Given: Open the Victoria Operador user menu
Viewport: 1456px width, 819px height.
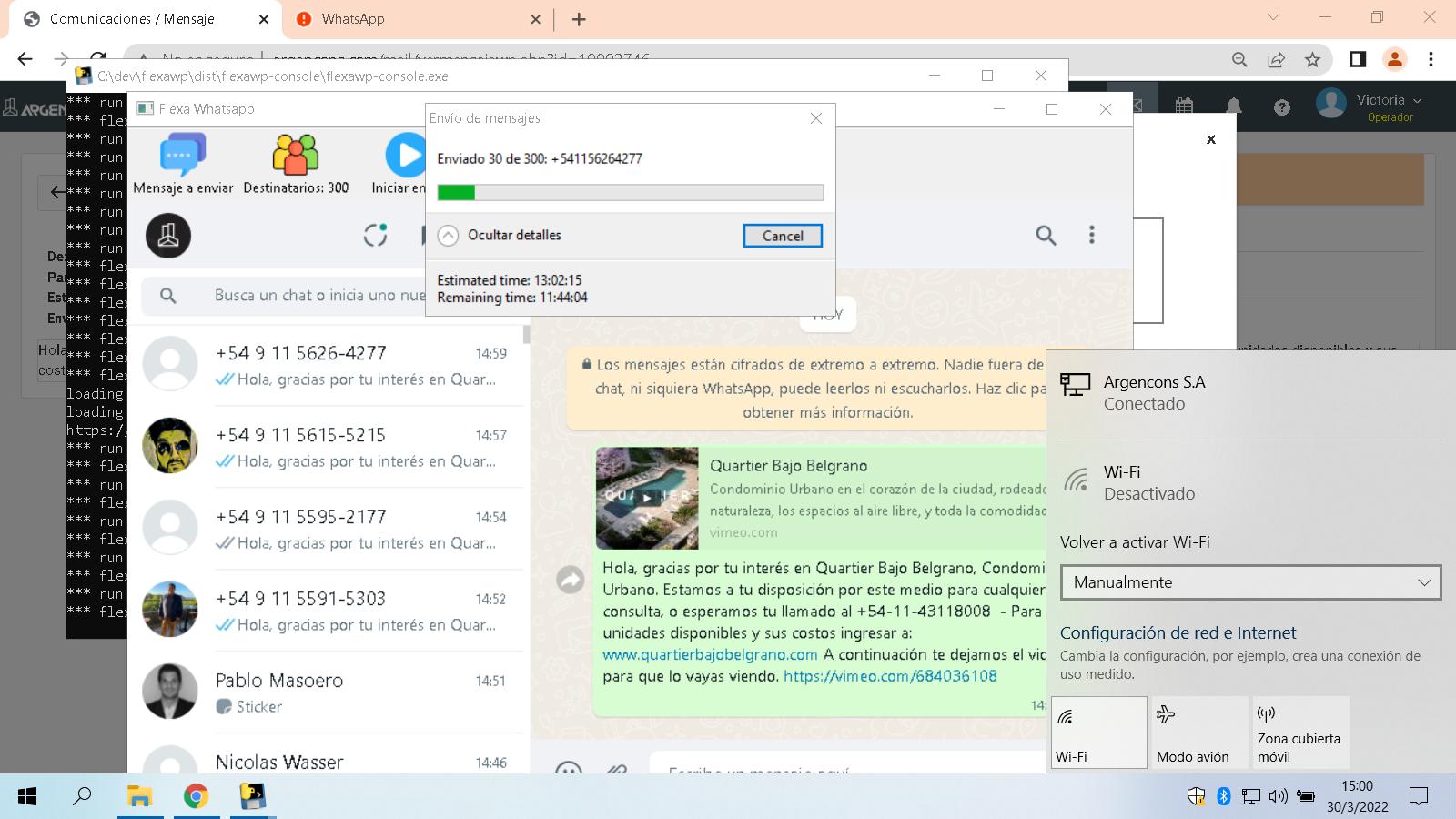Looking at the screenshot, I should click(1370, 106).
